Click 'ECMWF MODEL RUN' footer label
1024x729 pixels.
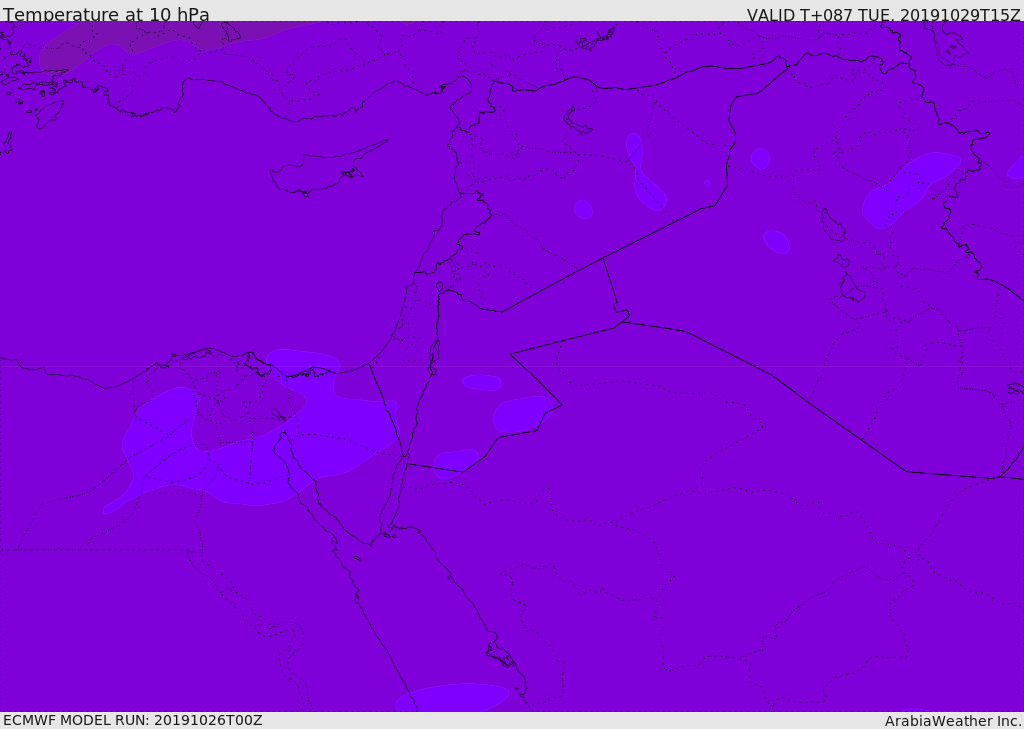click(x=132, y=720)
